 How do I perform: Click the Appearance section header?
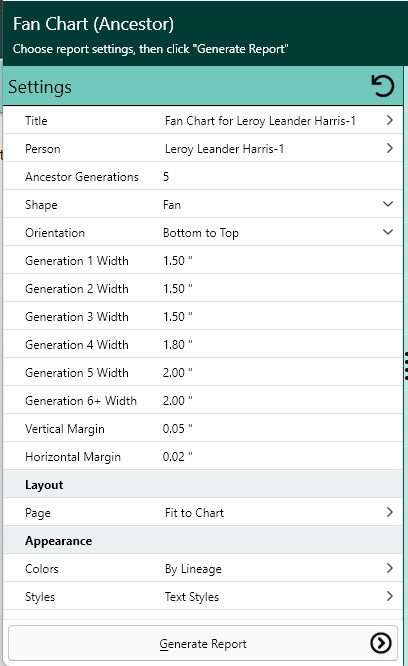click(59, 541)
